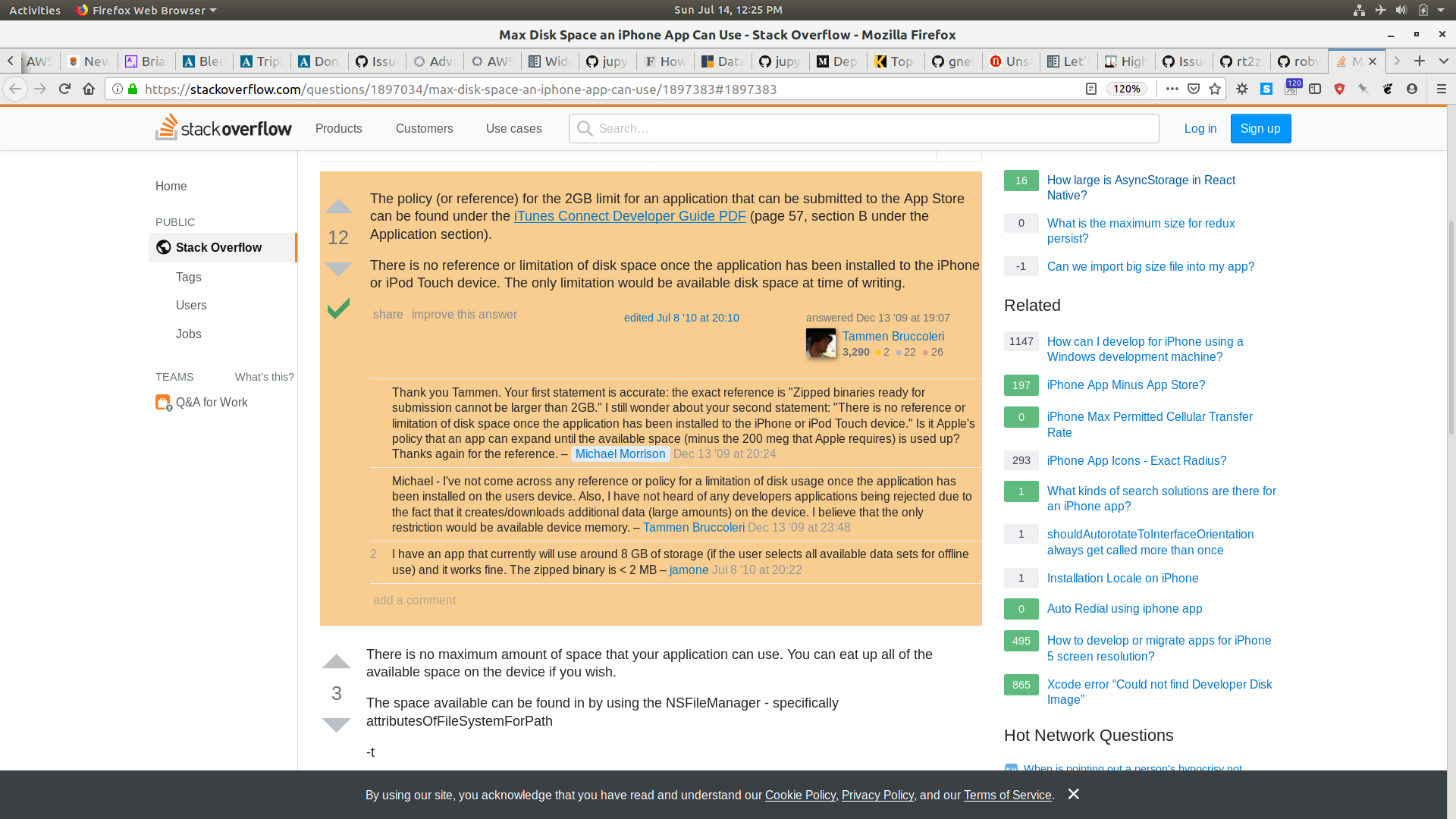Screen dimensions: 1456x819
Task: Open a new browser tab
Action: click(1420, 61)
